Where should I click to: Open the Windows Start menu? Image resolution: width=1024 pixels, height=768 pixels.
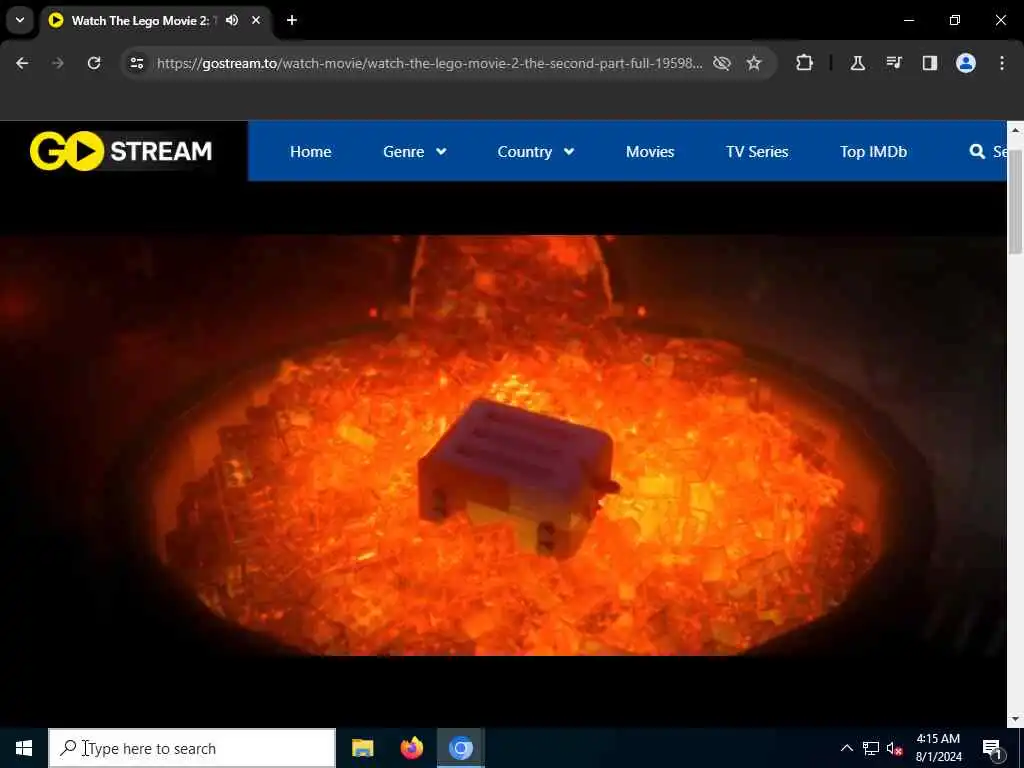(24, 748)
